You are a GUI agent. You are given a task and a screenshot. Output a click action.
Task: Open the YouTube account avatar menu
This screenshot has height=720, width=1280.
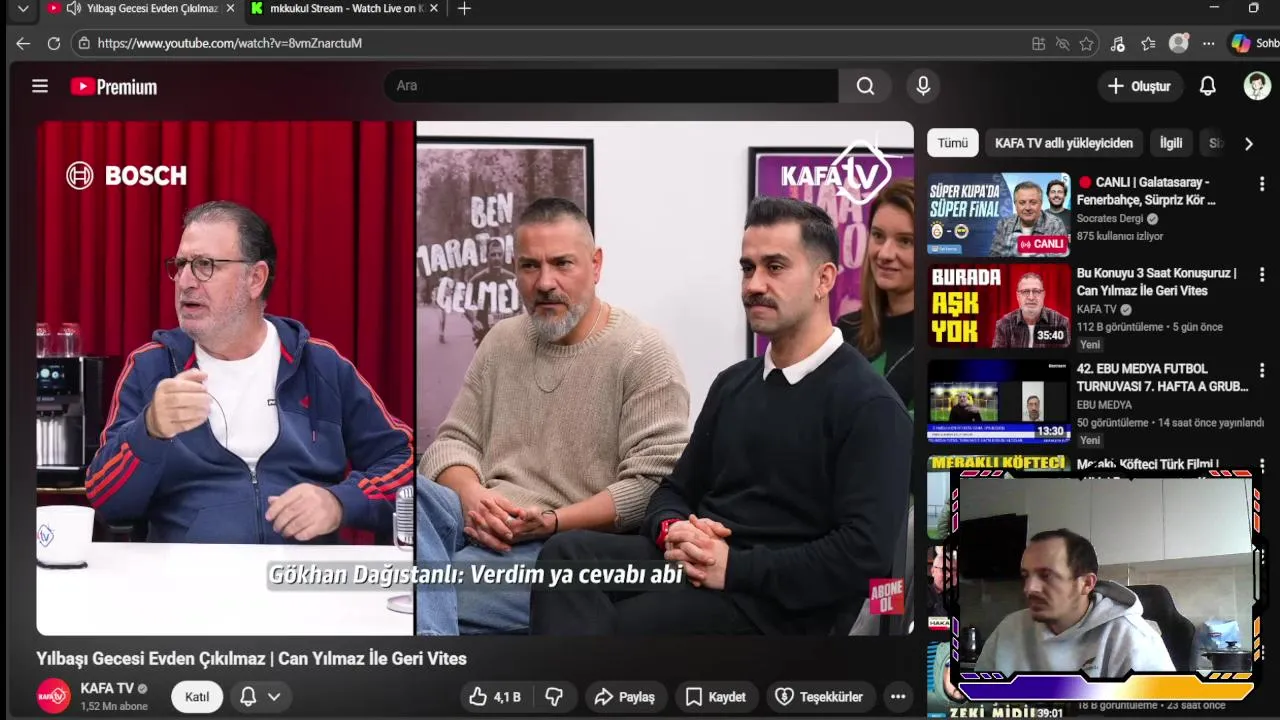tap(1257, 86)
